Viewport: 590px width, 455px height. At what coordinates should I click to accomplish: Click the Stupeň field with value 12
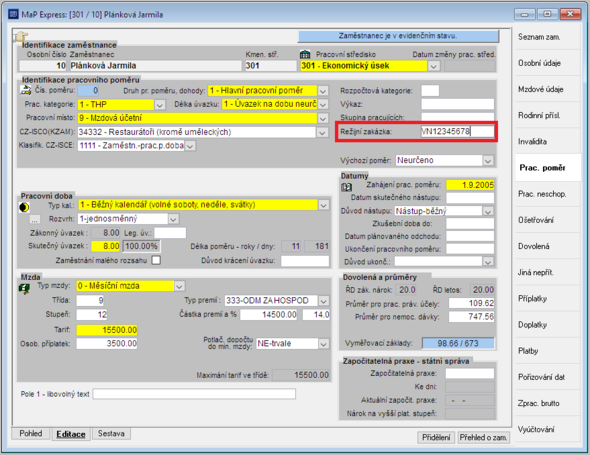point(92,315)
